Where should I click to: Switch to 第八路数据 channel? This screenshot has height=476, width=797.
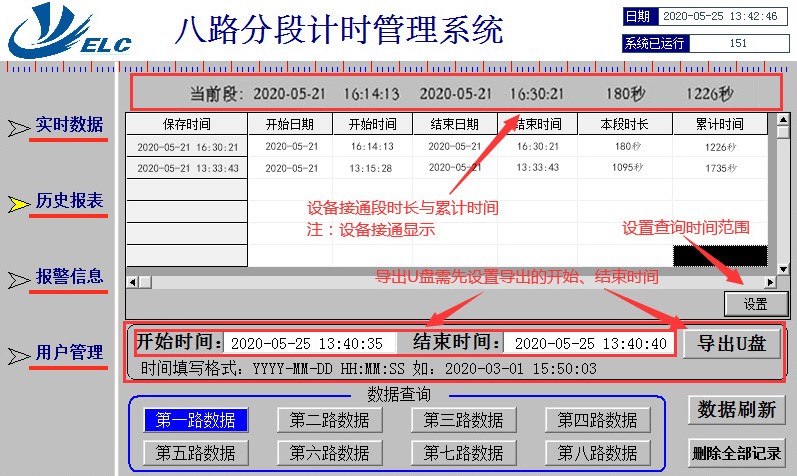click(597, 452)
